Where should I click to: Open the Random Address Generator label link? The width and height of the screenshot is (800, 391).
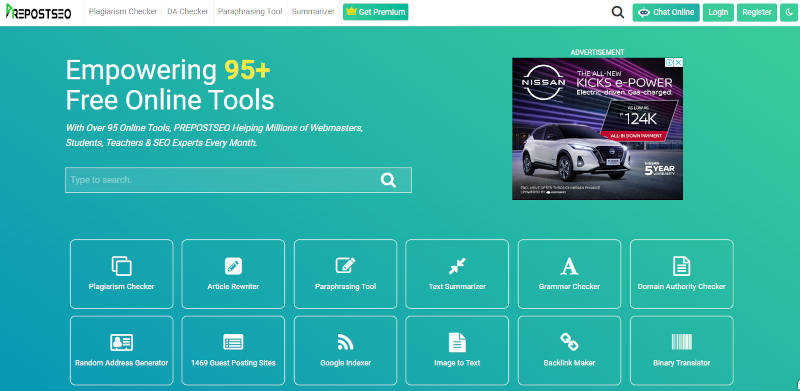(x=121, y=363)
